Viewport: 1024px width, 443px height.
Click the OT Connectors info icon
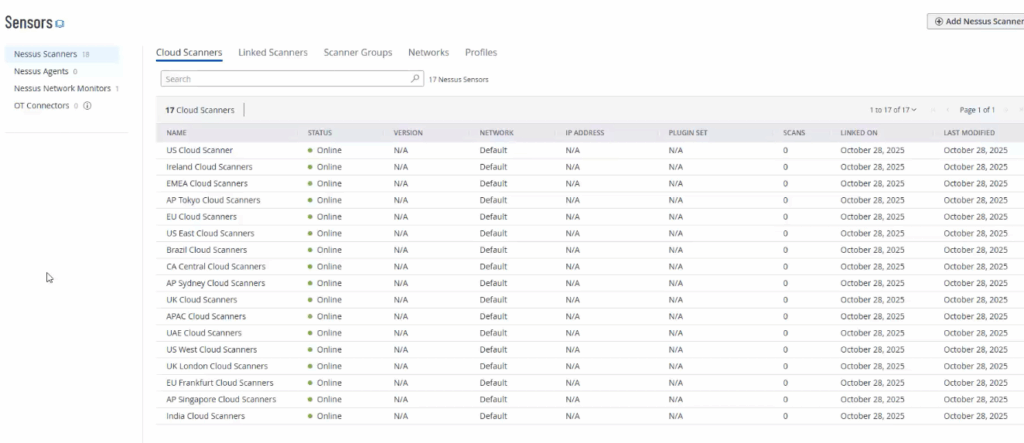click(88, 105)
